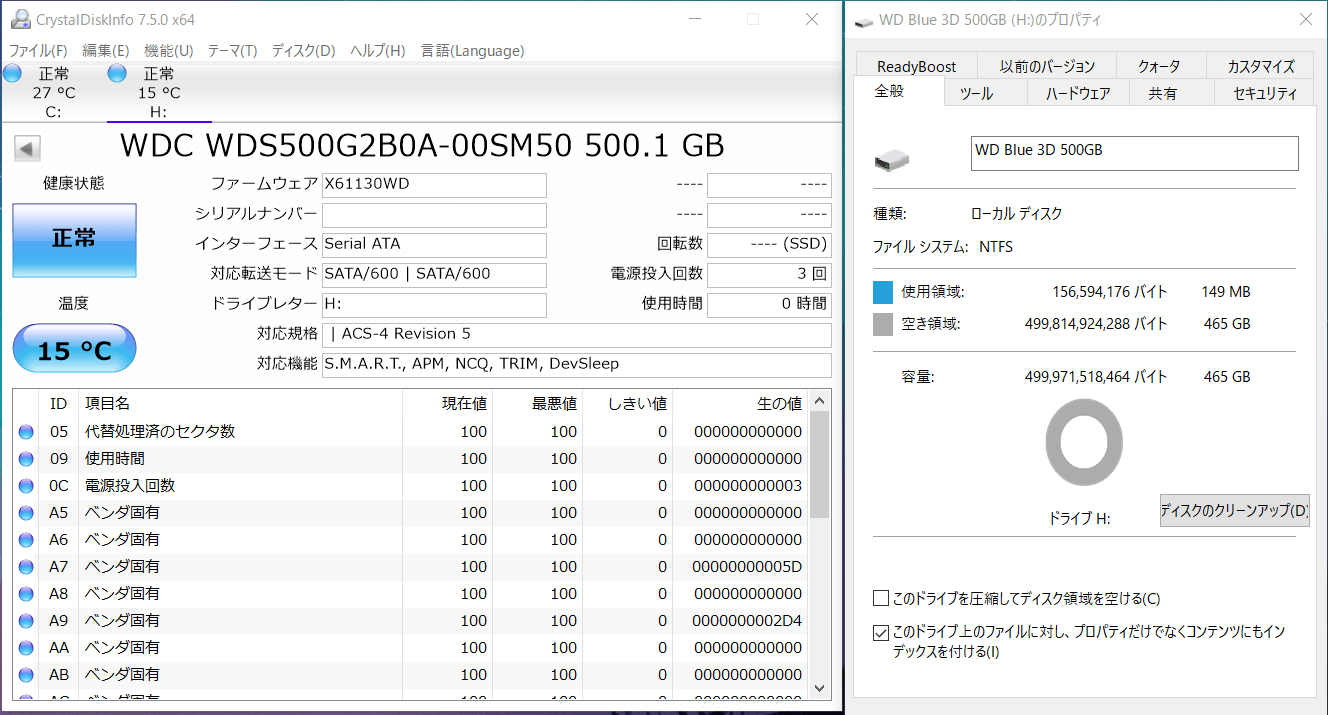Click status dot for attribute AB row
Viewport: 1328px width, 715px height.
[x=26, y=675]
